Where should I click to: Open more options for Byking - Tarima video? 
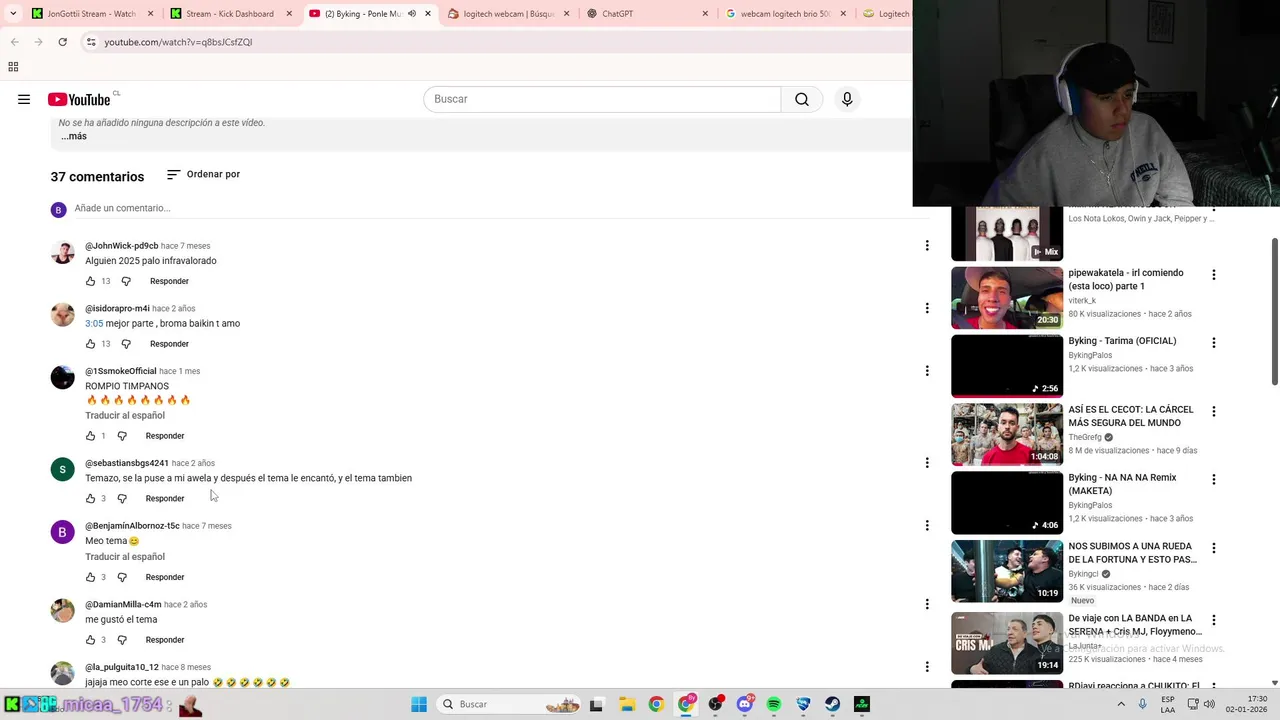[x=1214, y=343]
